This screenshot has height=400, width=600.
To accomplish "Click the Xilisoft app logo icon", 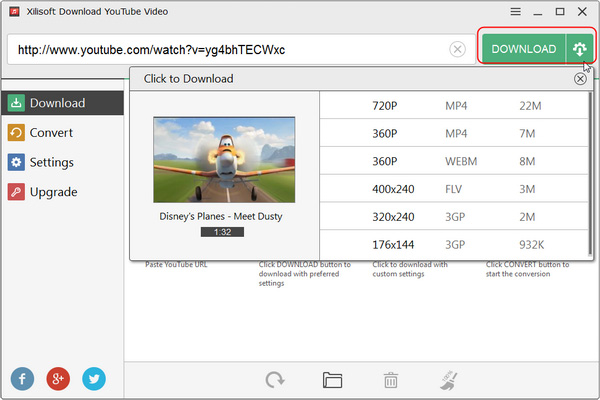I will 15,12.
